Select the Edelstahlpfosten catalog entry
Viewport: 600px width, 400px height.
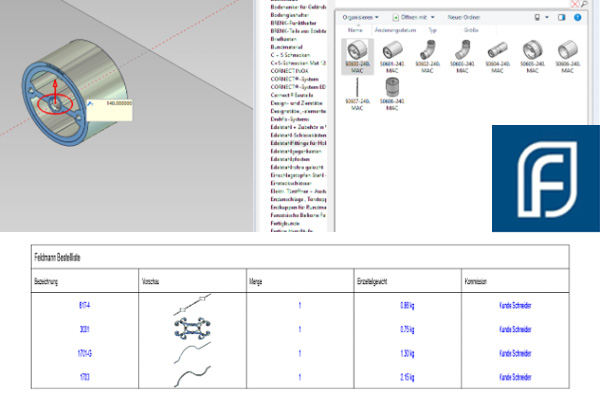point(290,159)
